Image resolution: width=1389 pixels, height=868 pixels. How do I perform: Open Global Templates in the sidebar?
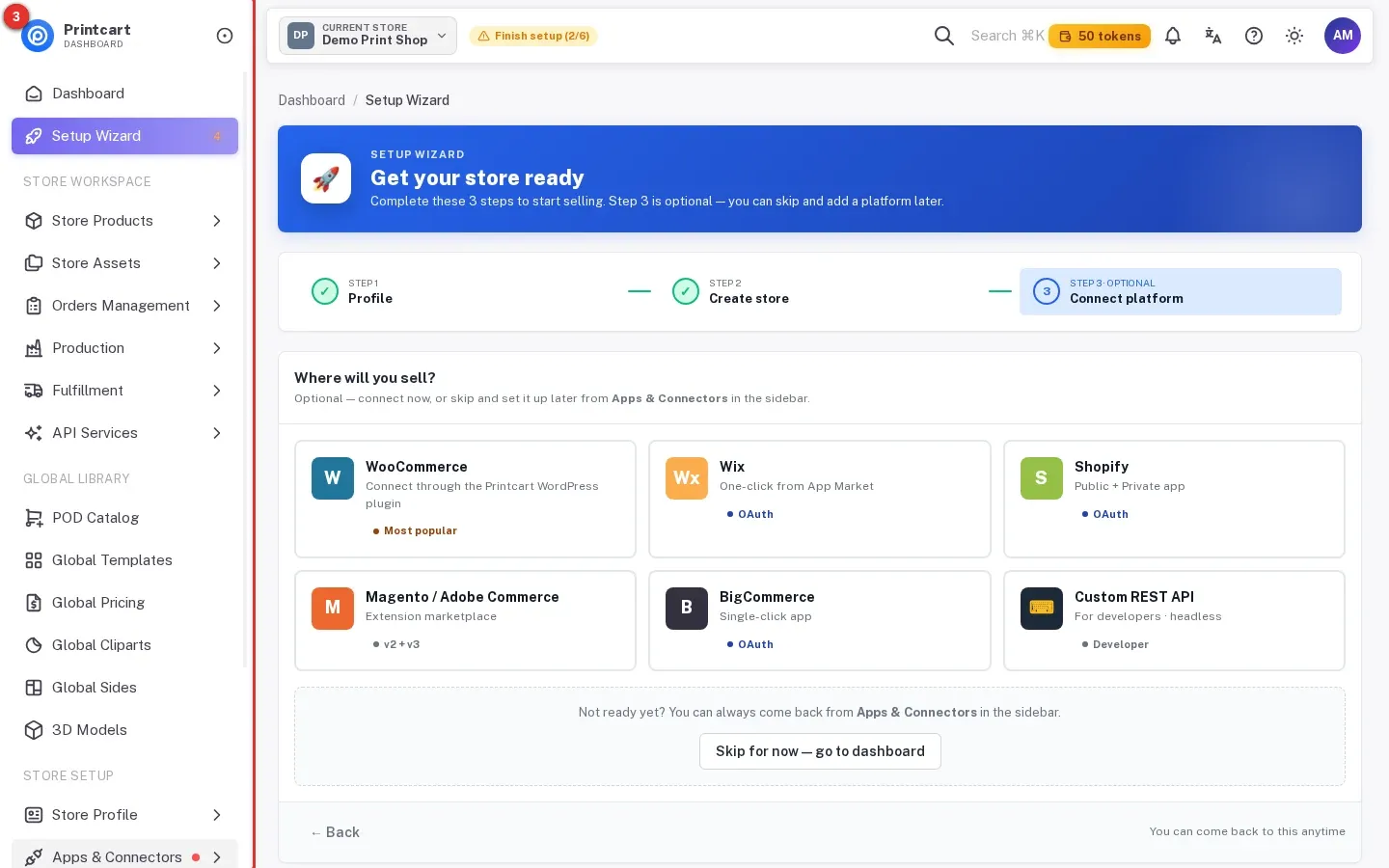pyautogui.click(x=124, y=560)
